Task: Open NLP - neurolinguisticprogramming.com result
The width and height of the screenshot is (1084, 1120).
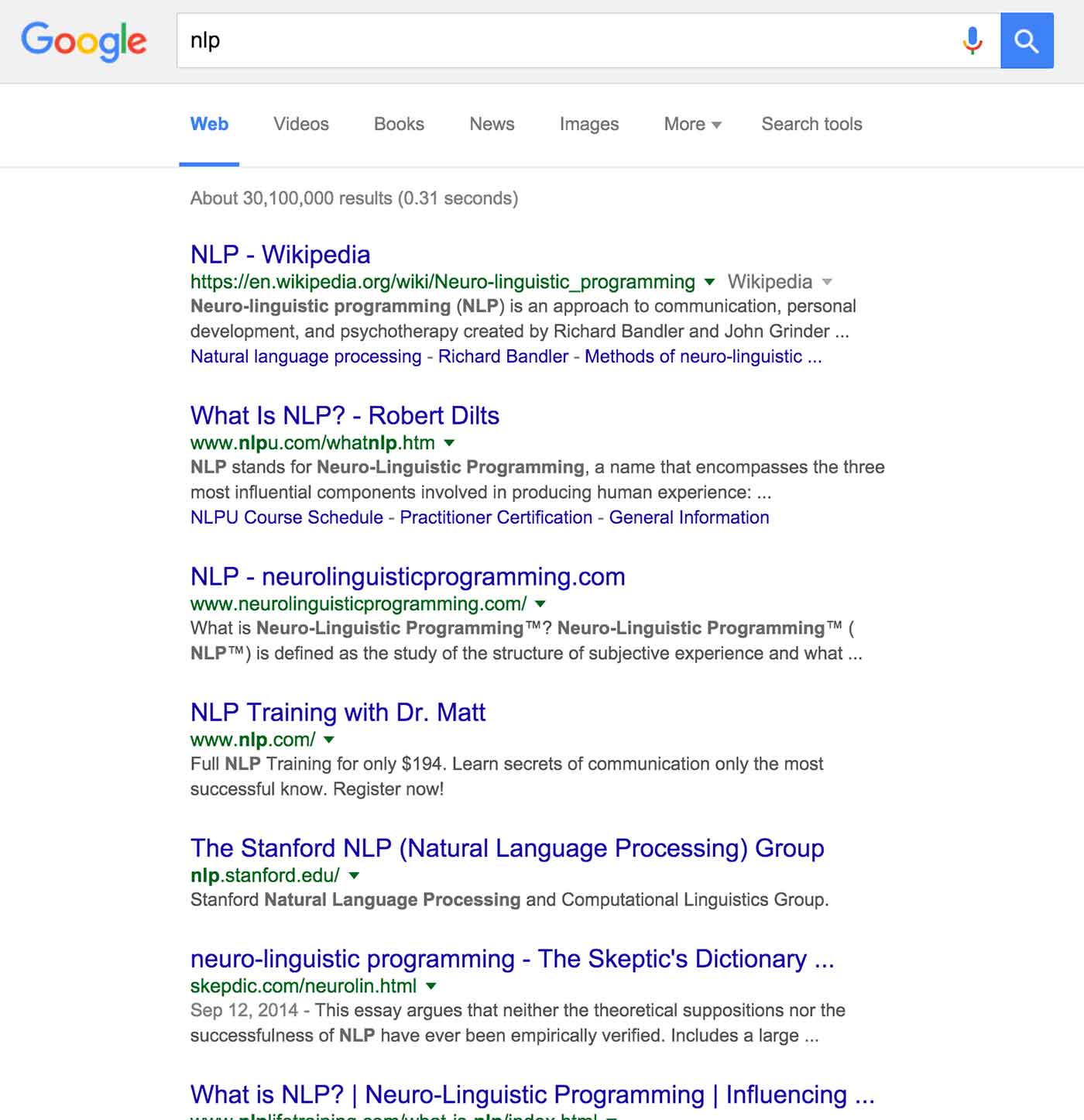Action: point(408,576)
